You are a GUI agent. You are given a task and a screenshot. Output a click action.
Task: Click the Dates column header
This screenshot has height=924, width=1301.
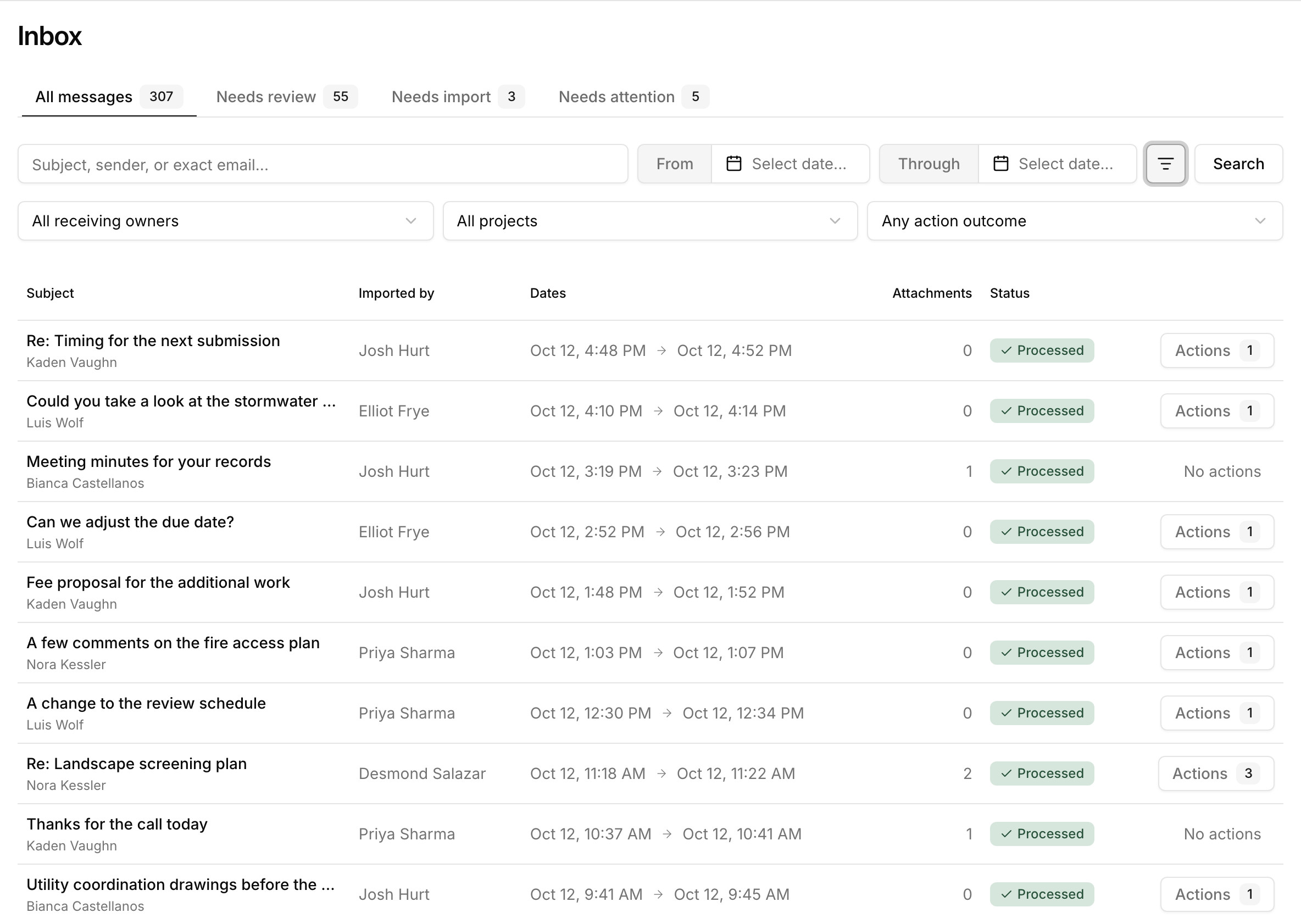click(x=548, y=293)
